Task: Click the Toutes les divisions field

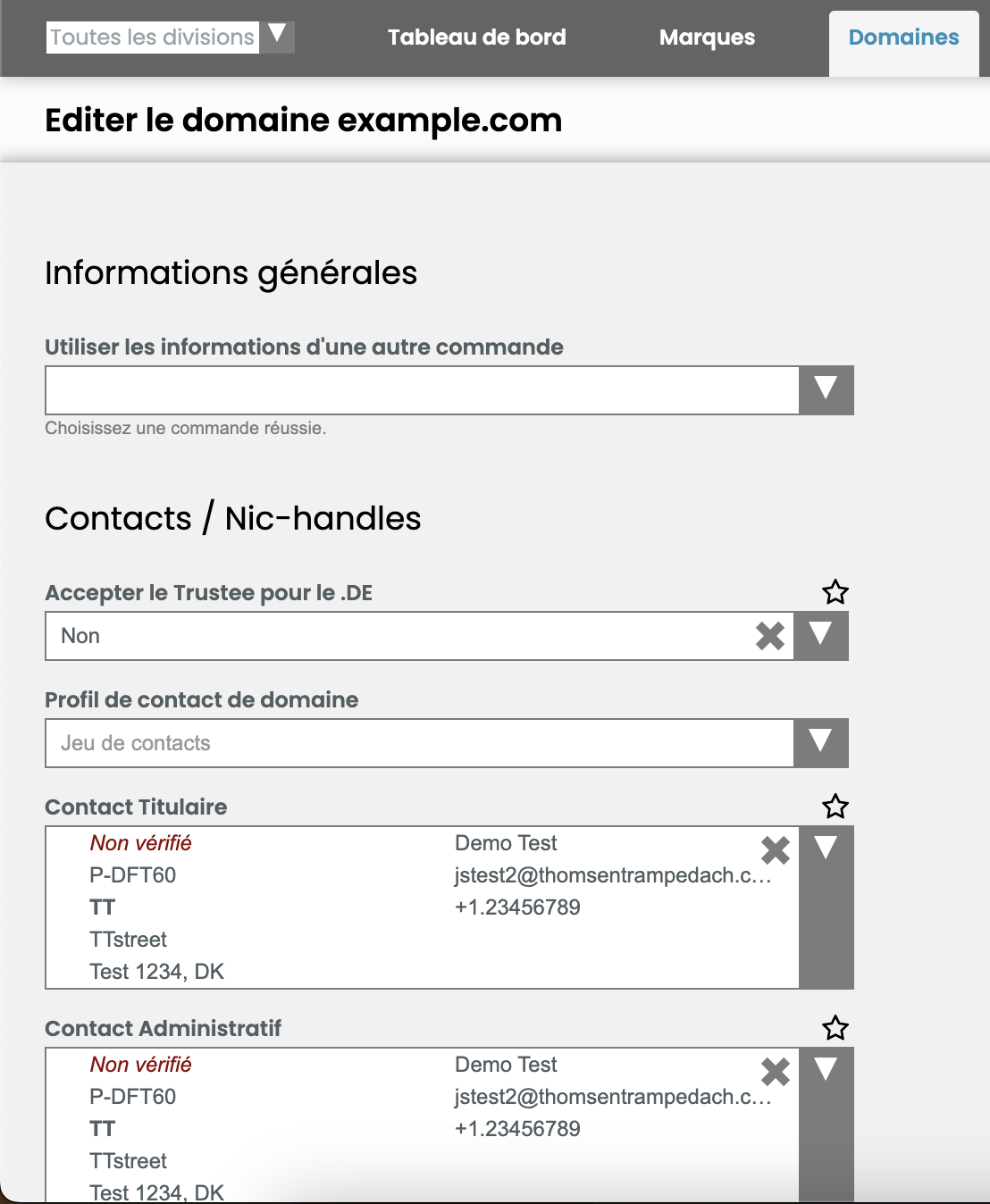Action: (x=153, y=37)
